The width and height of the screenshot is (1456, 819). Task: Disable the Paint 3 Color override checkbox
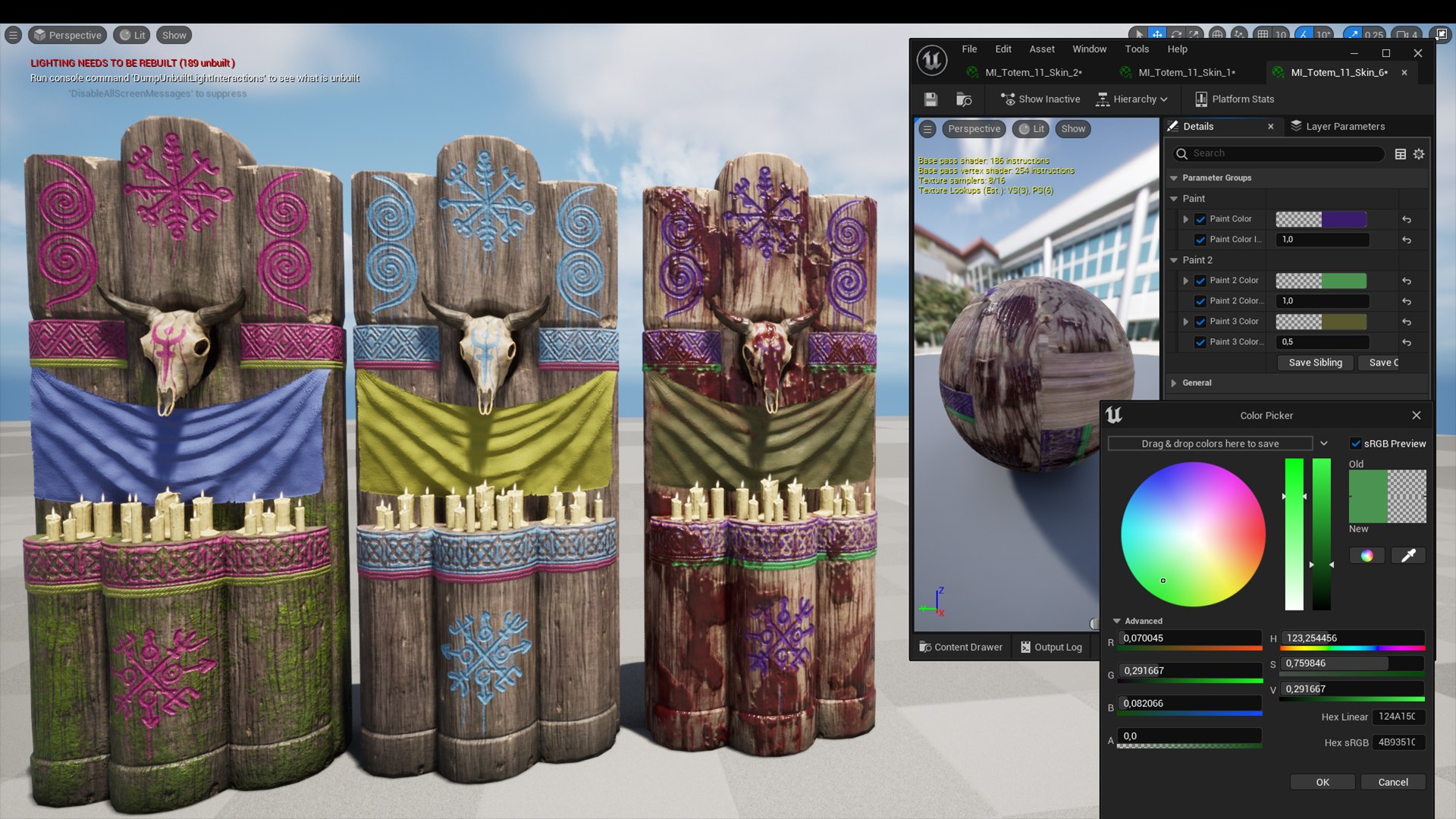pyautogui.click(x=1200, y=322)
